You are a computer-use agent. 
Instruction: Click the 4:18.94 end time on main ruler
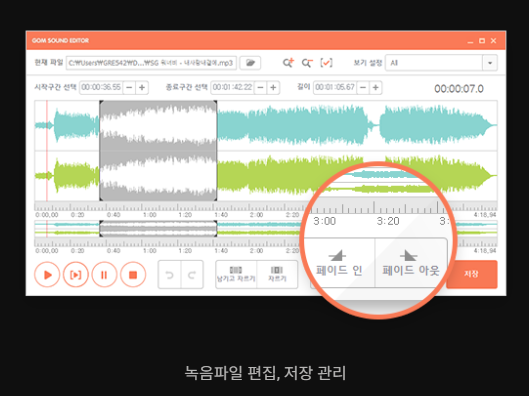click(x=485, y=215)
